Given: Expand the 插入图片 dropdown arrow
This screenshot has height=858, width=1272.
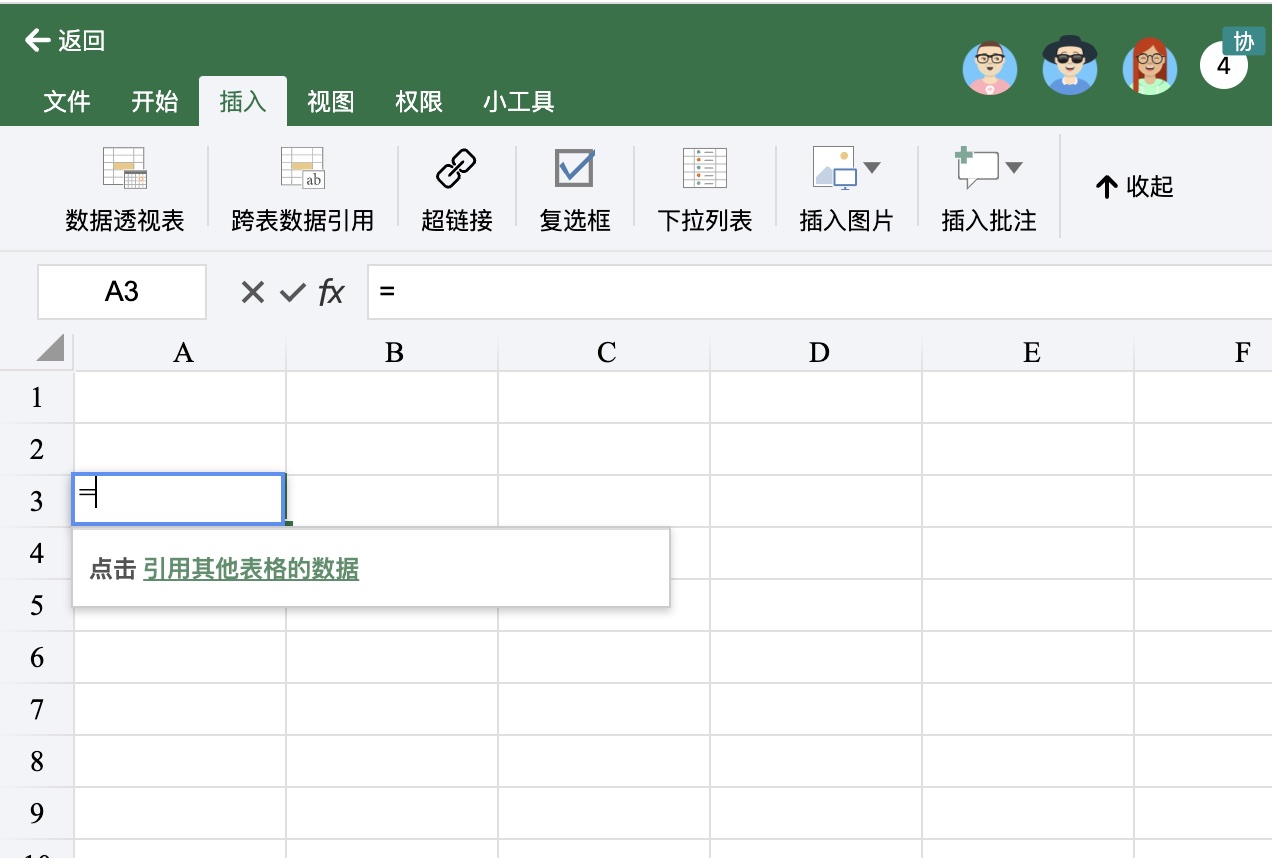Looking at the screenshot, I should [x=872, y=168].
